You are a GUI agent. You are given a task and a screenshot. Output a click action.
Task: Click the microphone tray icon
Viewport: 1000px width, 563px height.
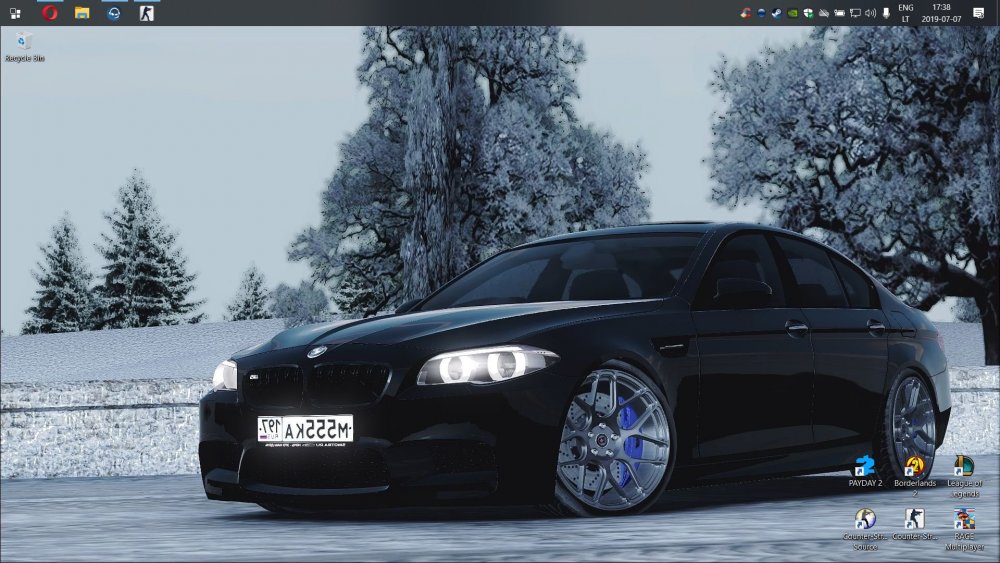pyautogui.click(x=886, y=13)
